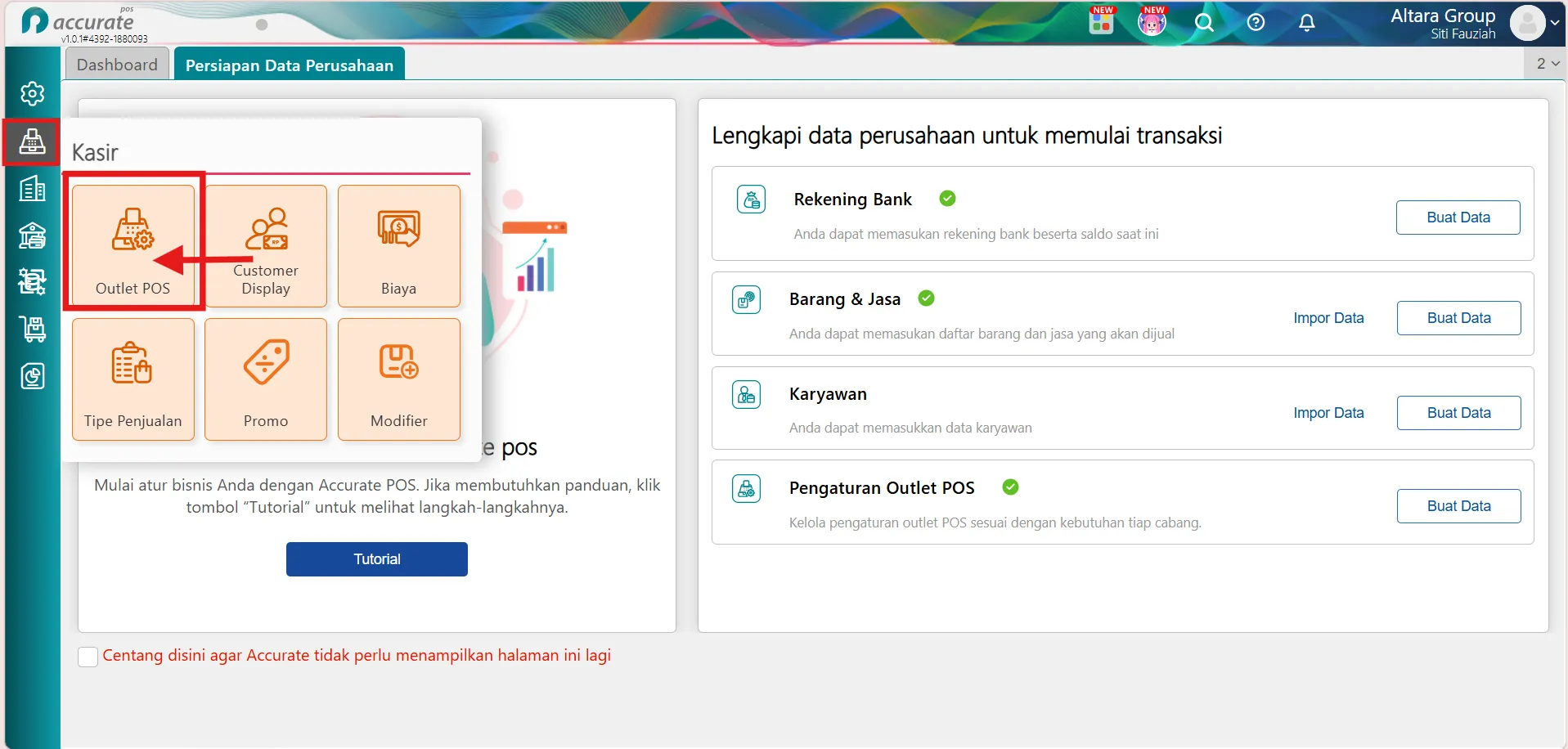Click Buat Data for Barang & Jasa
1568x749 pixels.
point(1459,318)
